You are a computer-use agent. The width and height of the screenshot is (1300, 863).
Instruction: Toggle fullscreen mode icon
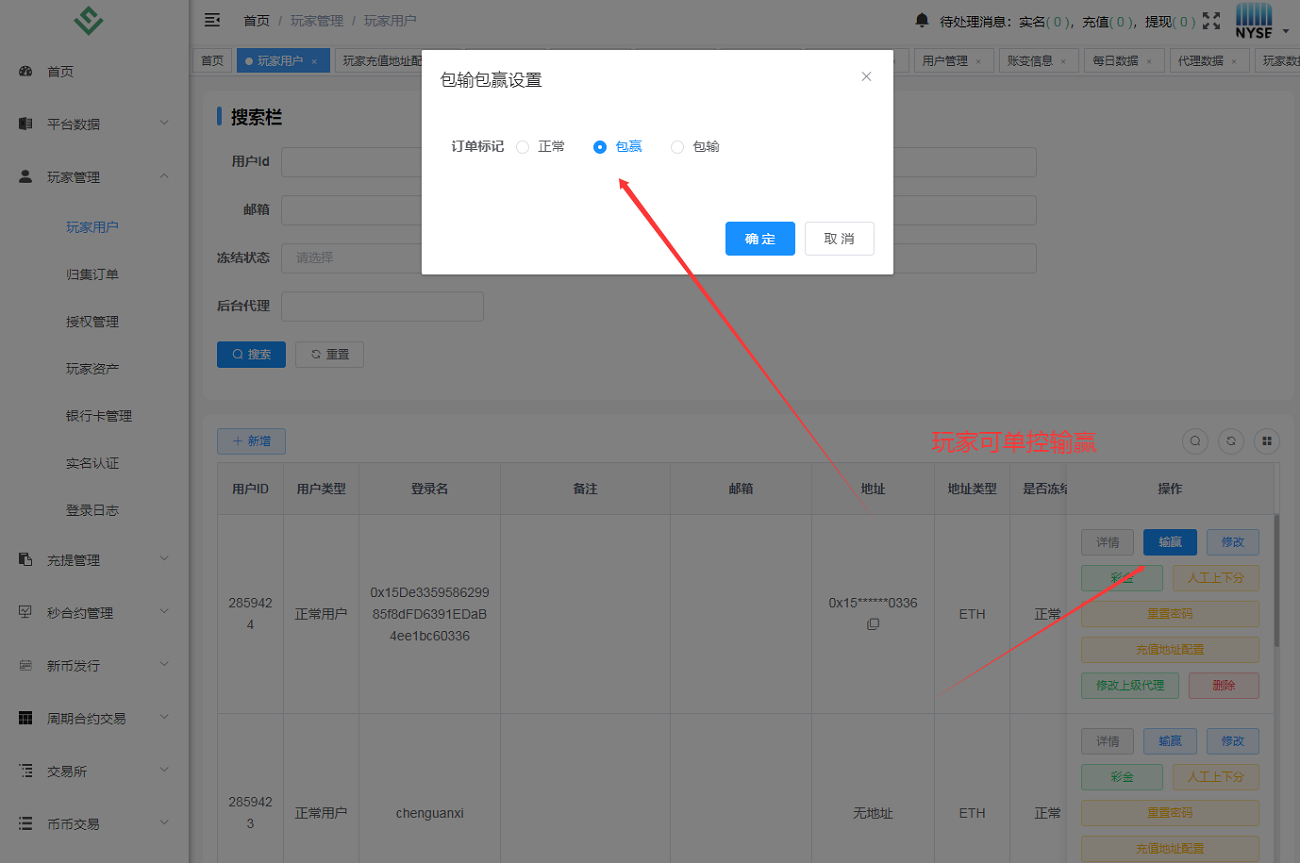pyautogui.click(x=1211, y=20)
